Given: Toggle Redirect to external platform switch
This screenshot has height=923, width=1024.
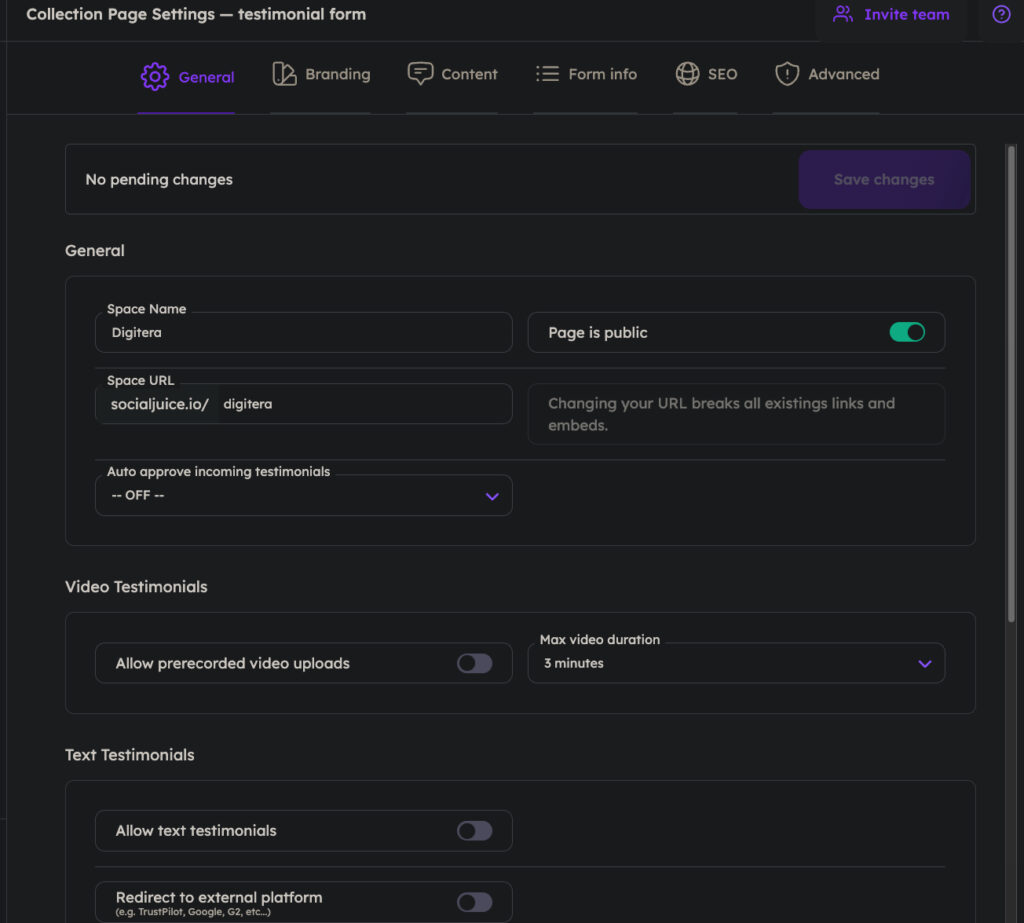Looking at the screenshot, I should click(475, 902).
